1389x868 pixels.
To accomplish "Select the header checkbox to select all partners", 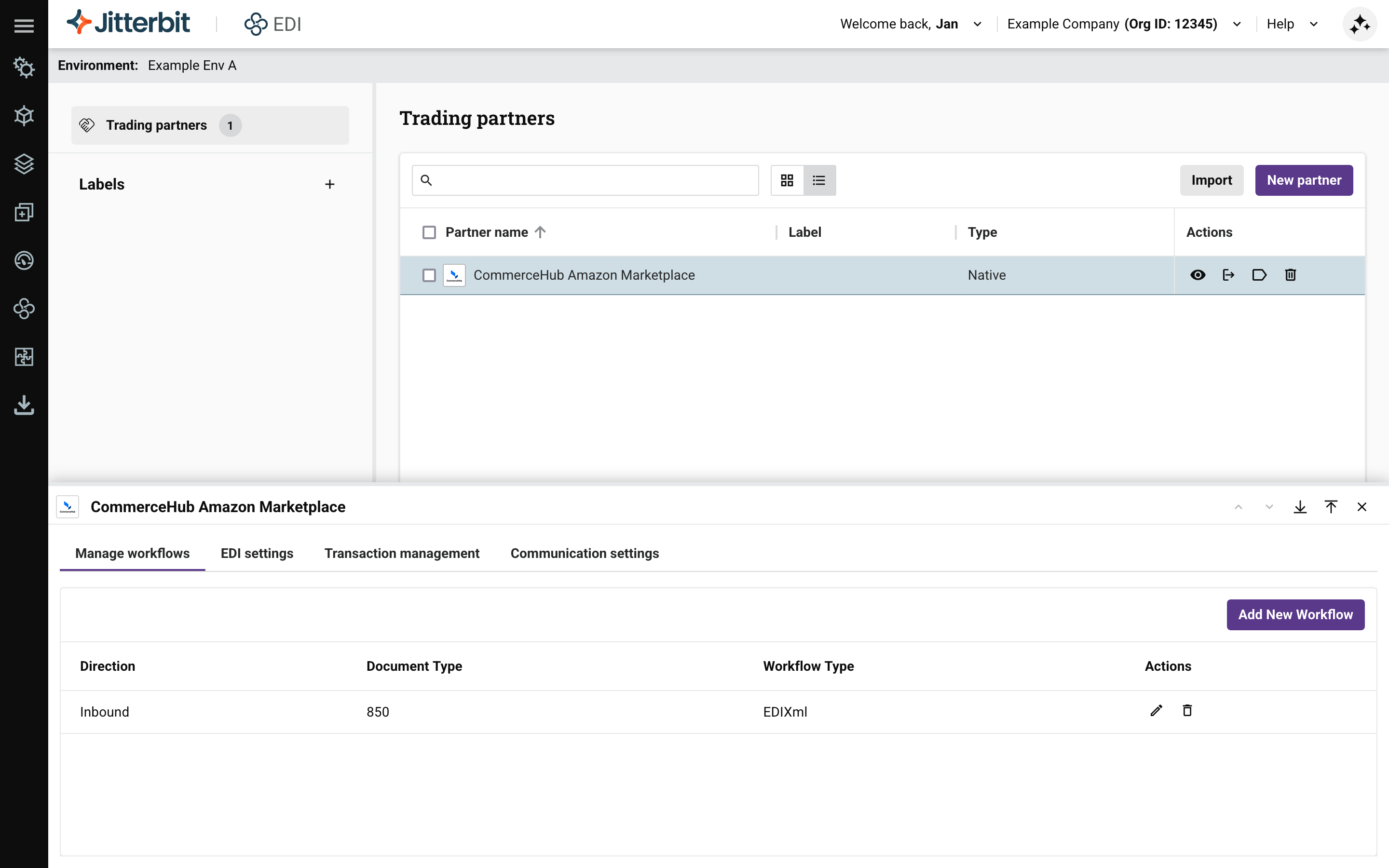I will click(429, 232).
